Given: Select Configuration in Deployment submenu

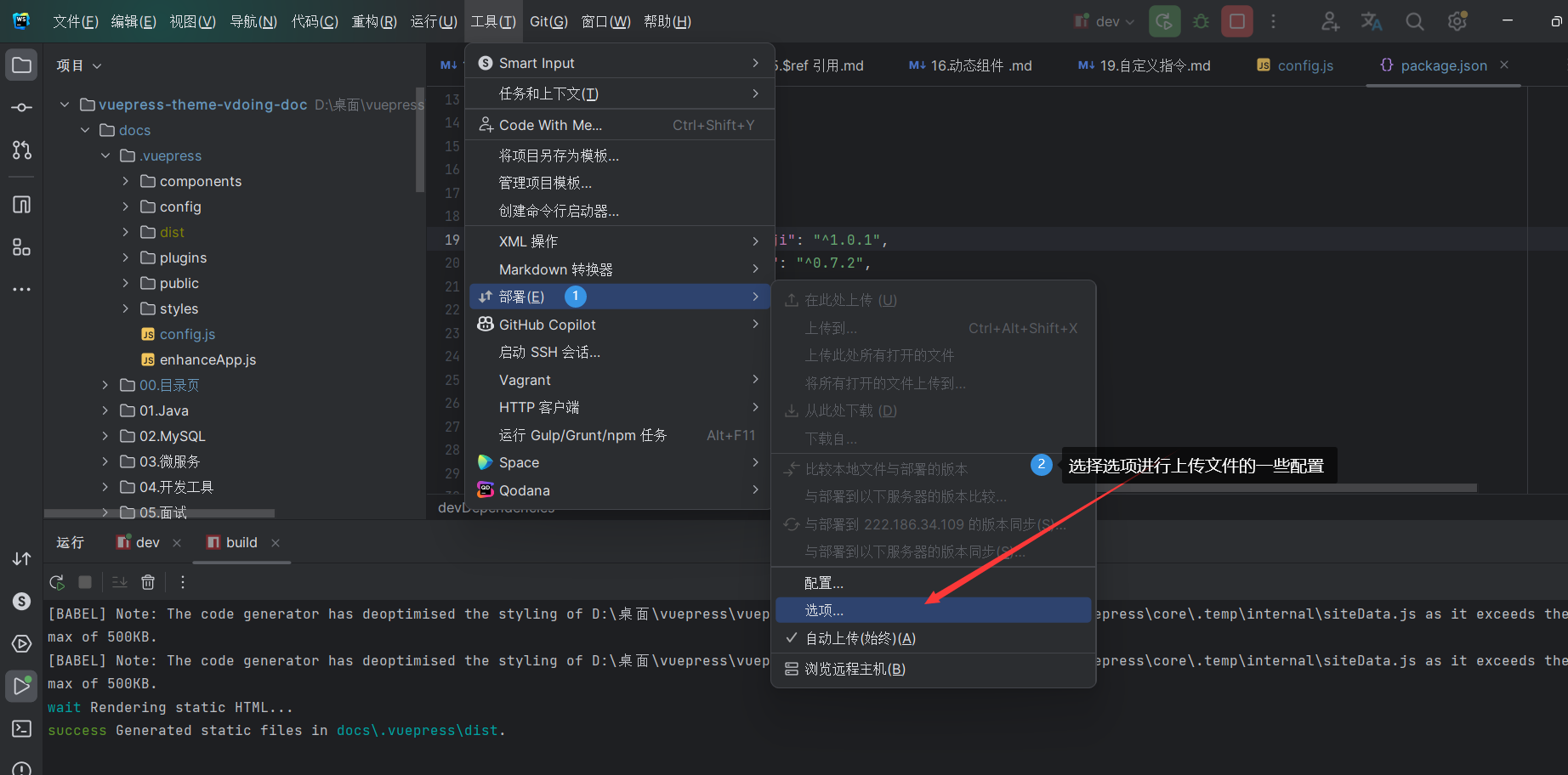Looking at the screenshot, I should point(933,583).
